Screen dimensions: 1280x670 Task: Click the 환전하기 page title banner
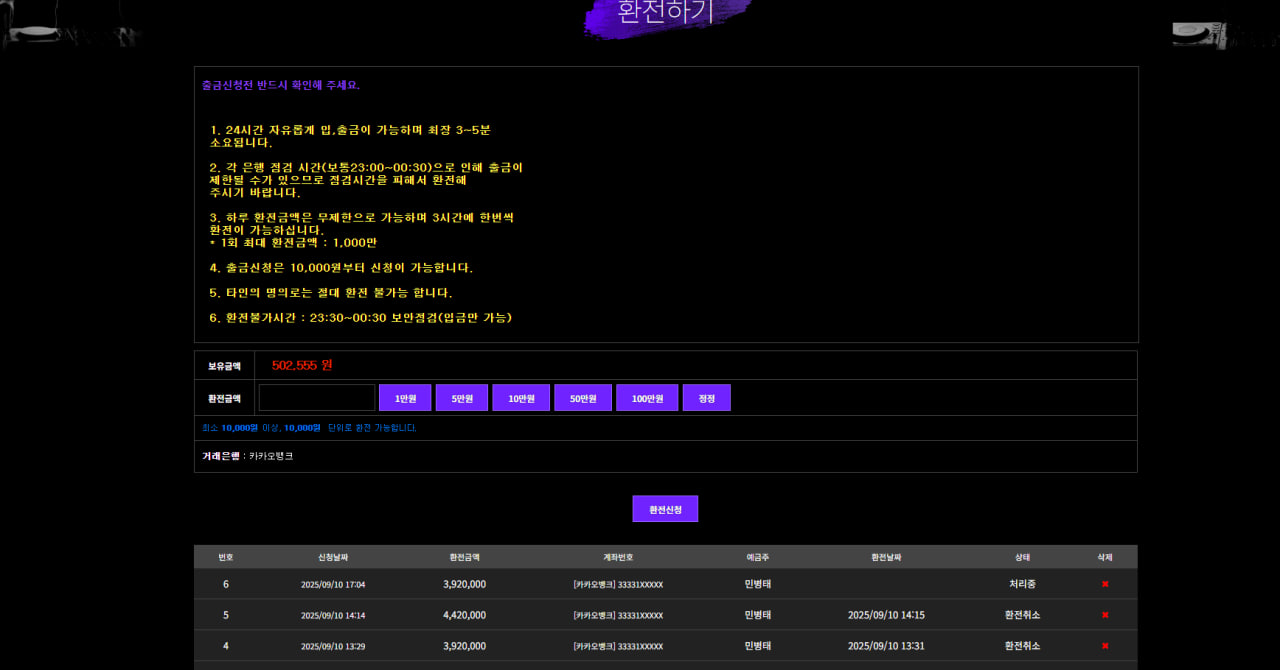pyautogui.click(x=666, y=15)
